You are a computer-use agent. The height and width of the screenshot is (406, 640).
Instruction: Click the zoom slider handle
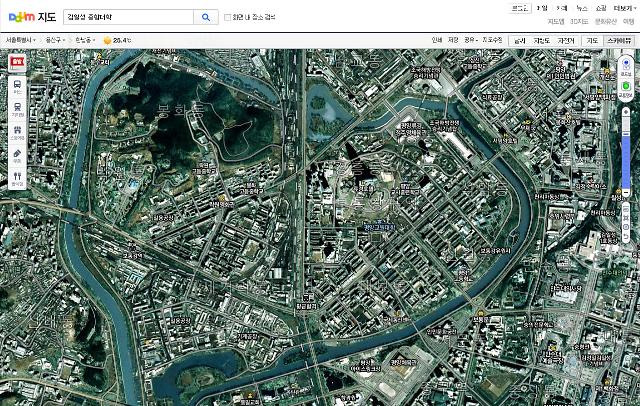(x=626, y=134)
